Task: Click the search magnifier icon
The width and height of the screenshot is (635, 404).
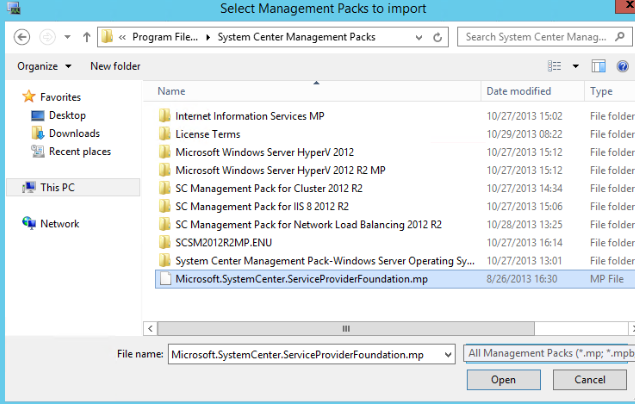Action: [622, 37]
